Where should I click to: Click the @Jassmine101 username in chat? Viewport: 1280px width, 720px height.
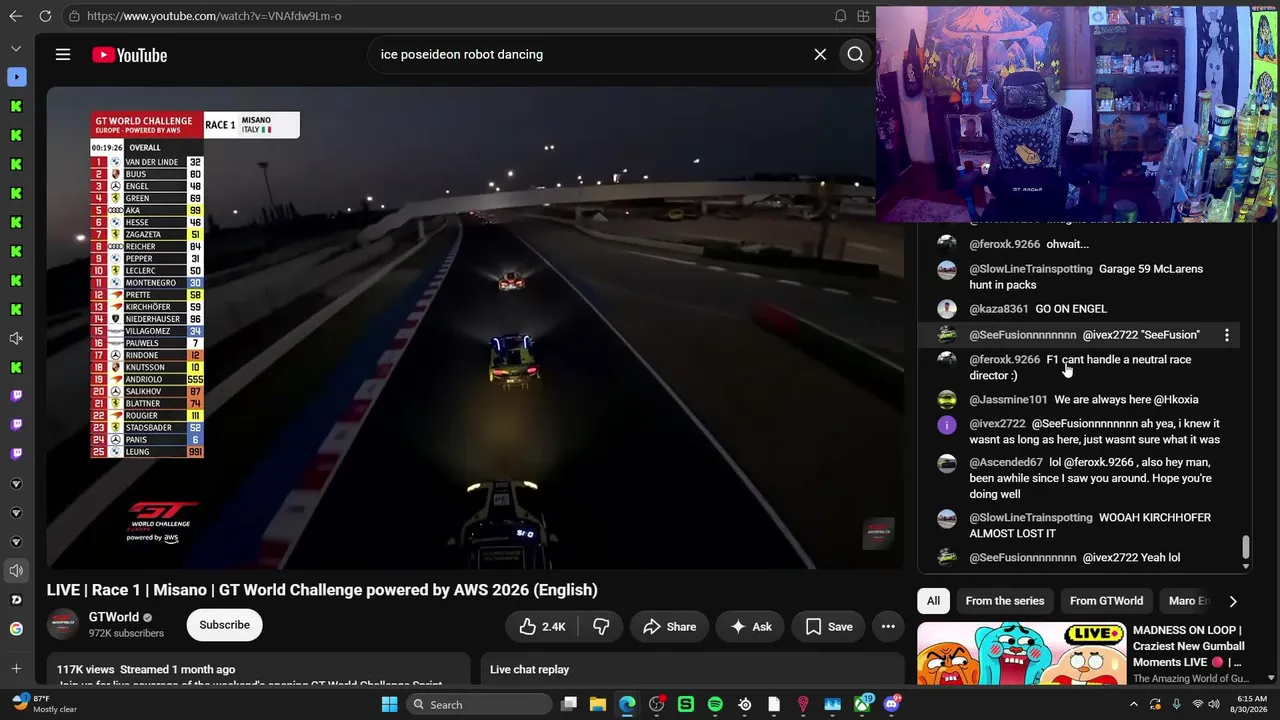1008,400
